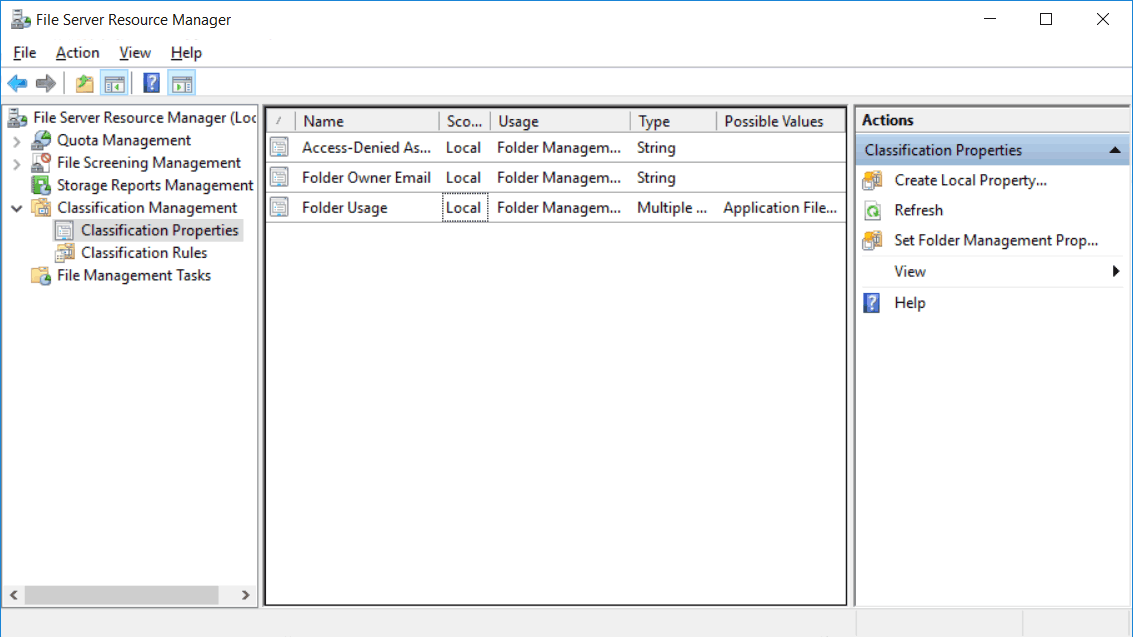This screenshot has height=637, width=1133.
Task: Click the Refresh action link
Action: 918,211
